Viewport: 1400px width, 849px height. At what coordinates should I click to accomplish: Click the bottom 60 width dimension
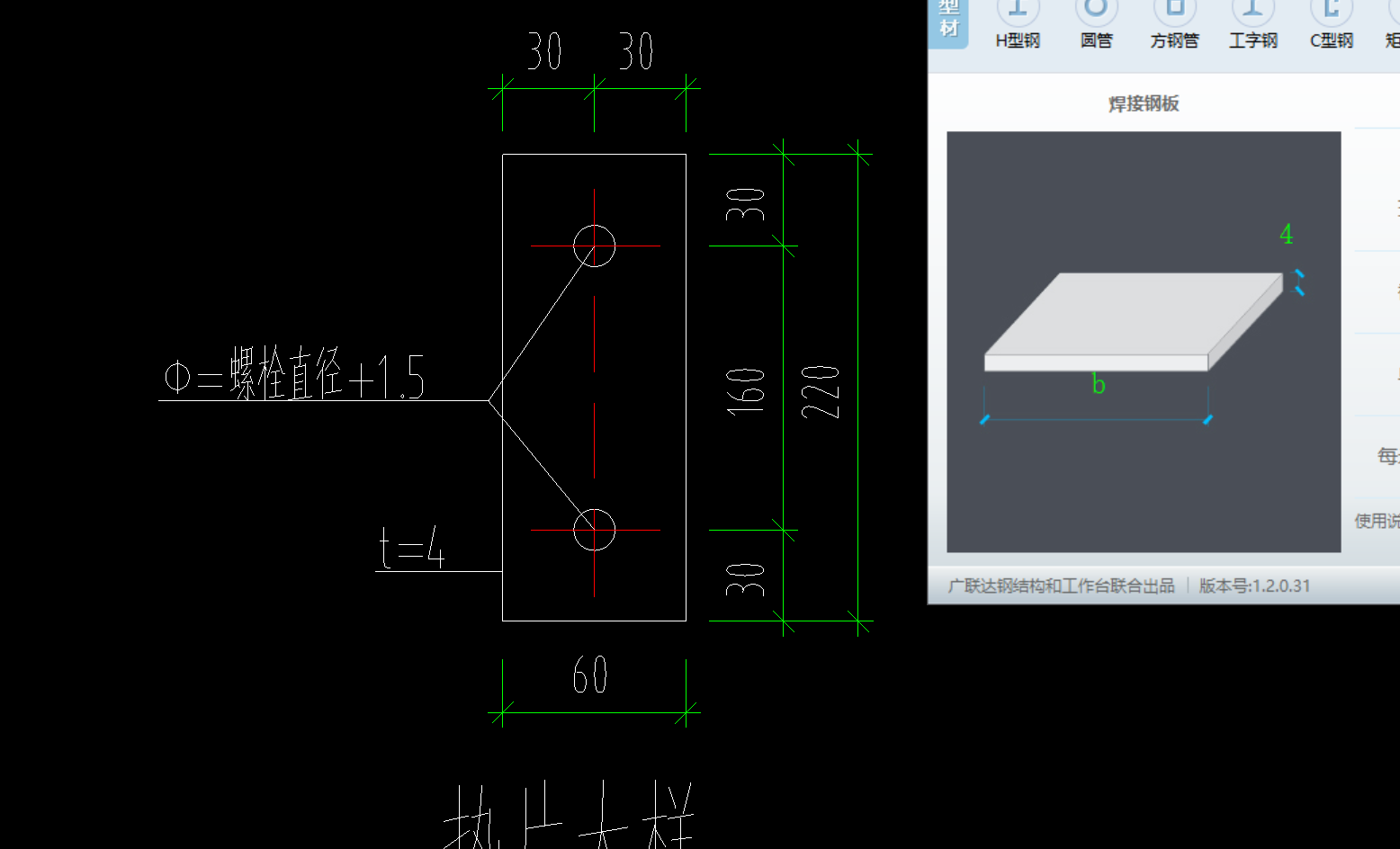coord(590,675)
